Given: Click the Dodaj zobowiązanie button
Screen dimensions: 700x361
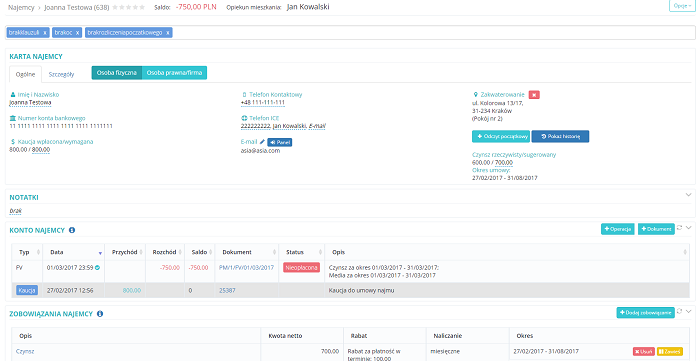Looking at the screenshot, I should tap(646, 313).
